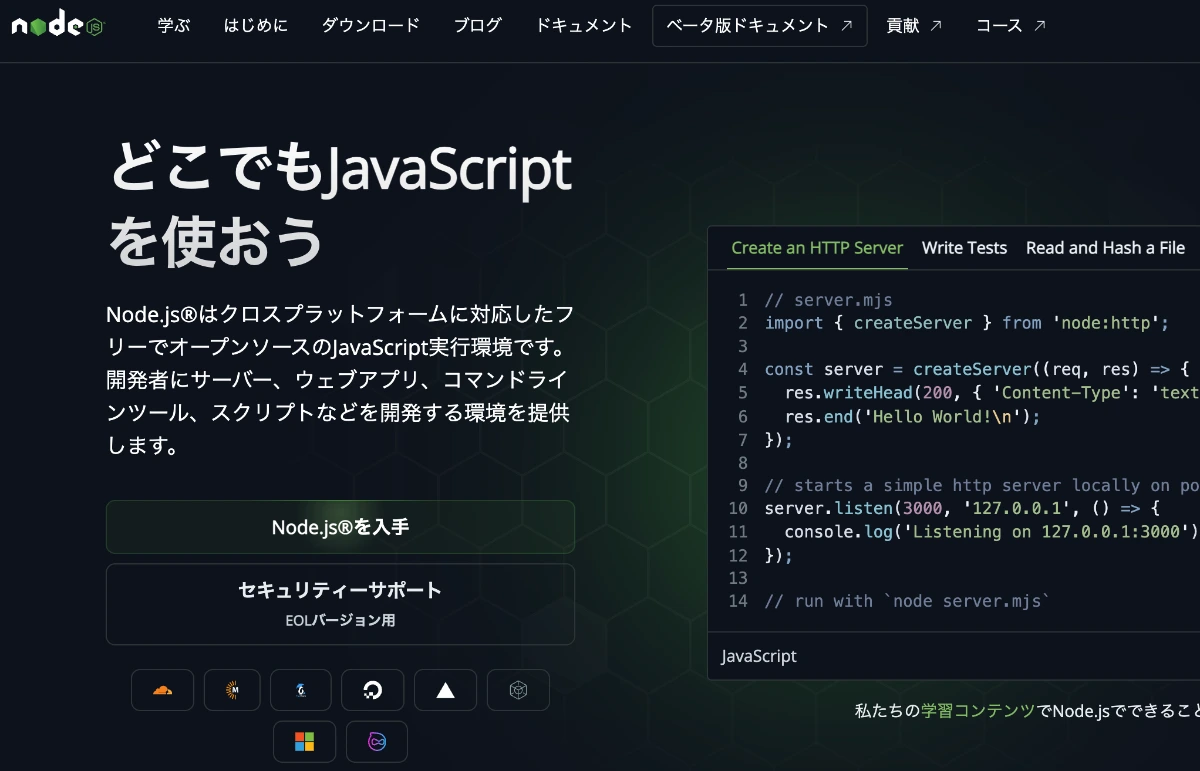
Task: Open the gray hexagon cube sponsor logo
Action: pyautogui.click(x=518, y=690)
